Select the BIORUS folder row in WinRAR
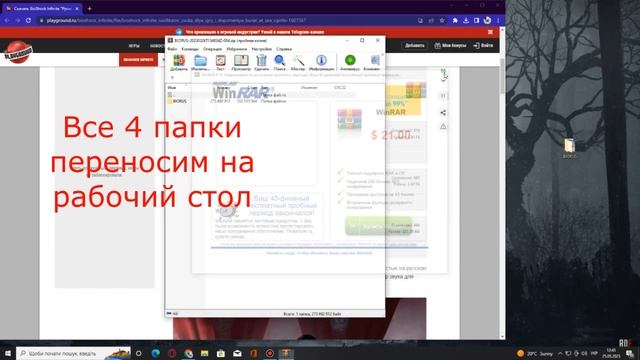 pos(261,101)
